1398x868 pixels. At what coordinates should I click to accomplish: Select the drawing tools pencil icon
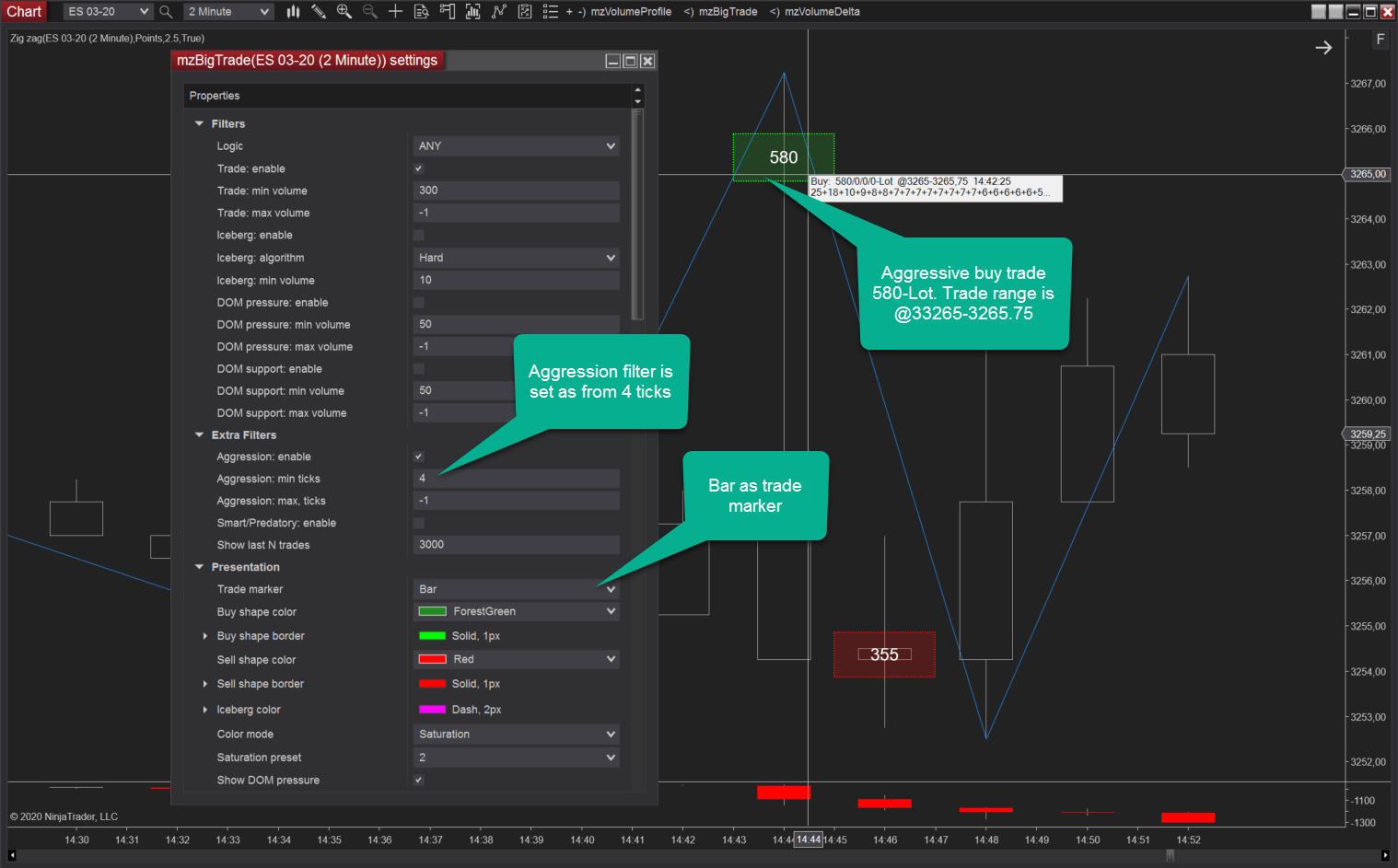(x=319, y=12)
